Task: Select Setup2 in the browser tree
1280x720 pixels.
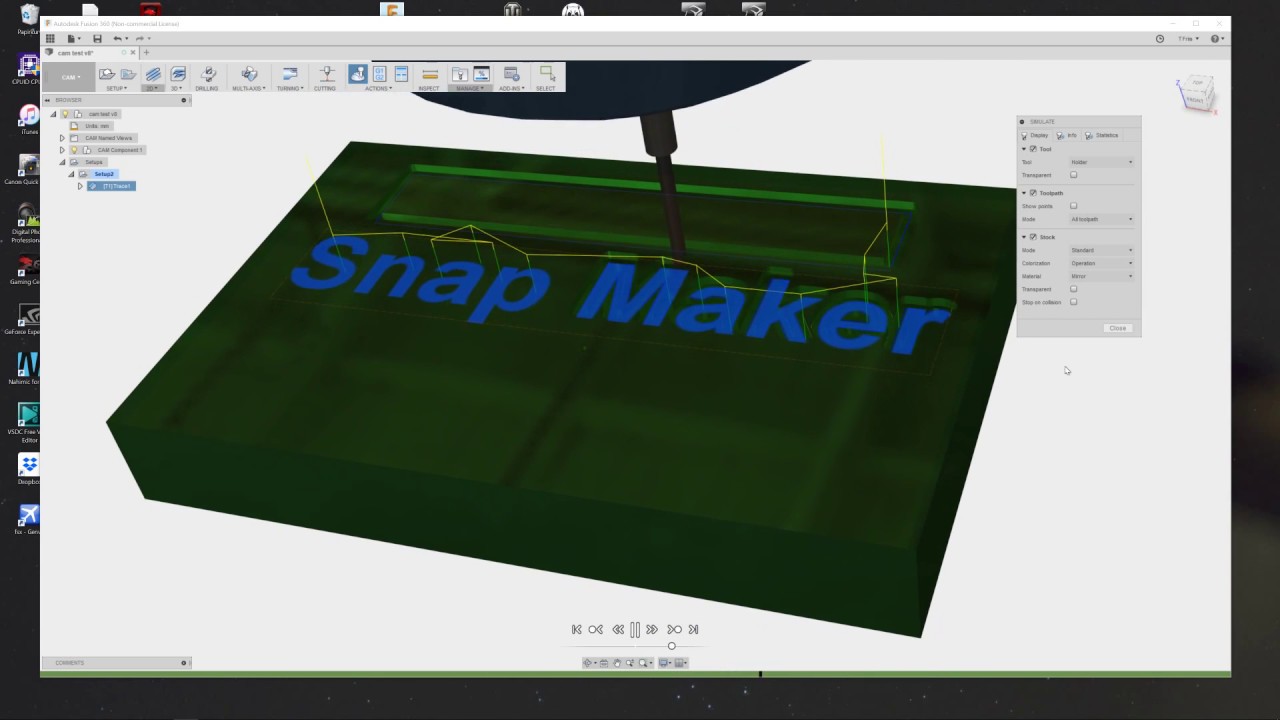Action: [x=104, y=174]
